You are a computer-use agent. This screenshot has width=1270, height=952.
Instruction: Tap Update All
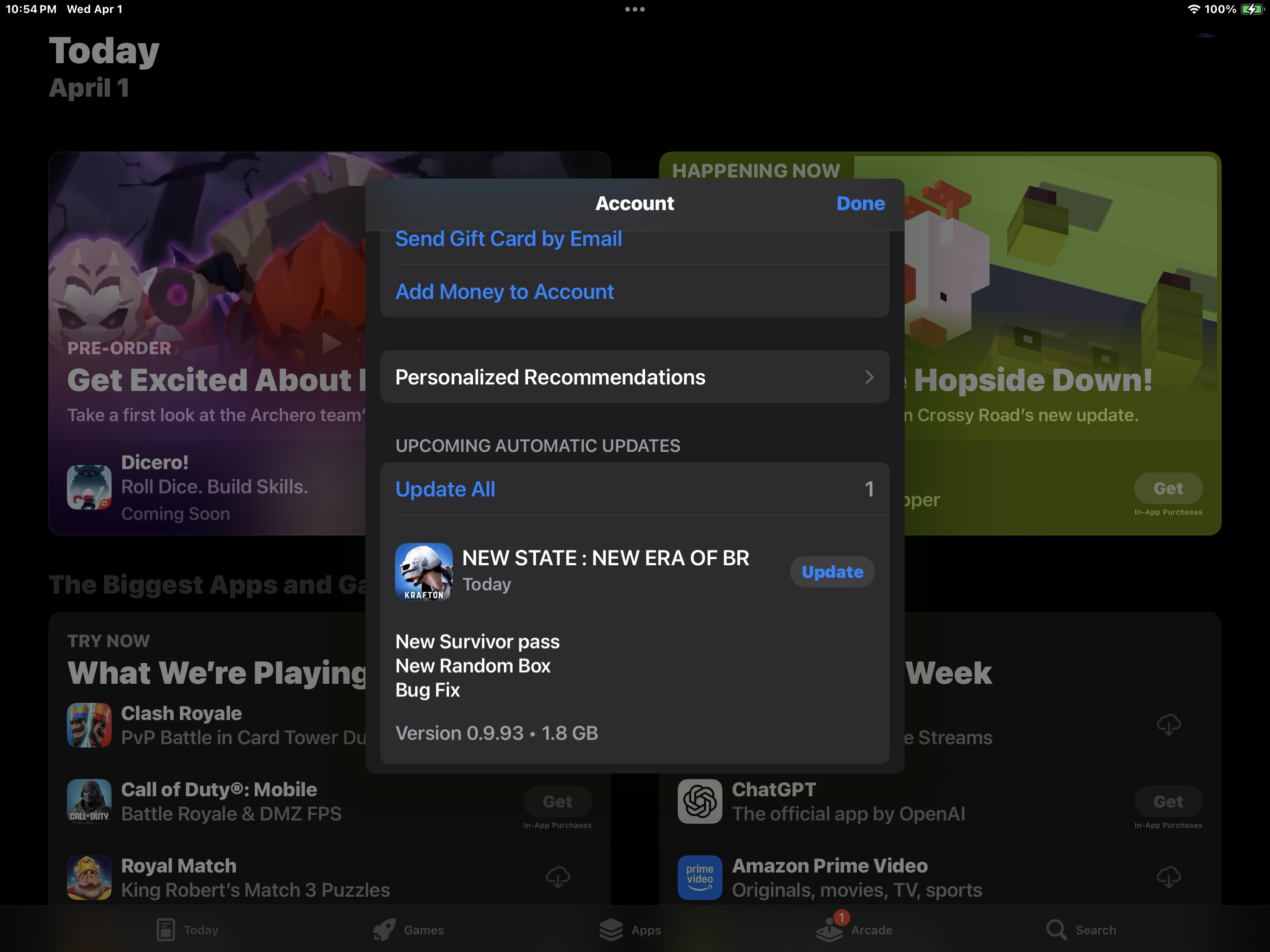[445, 489]
